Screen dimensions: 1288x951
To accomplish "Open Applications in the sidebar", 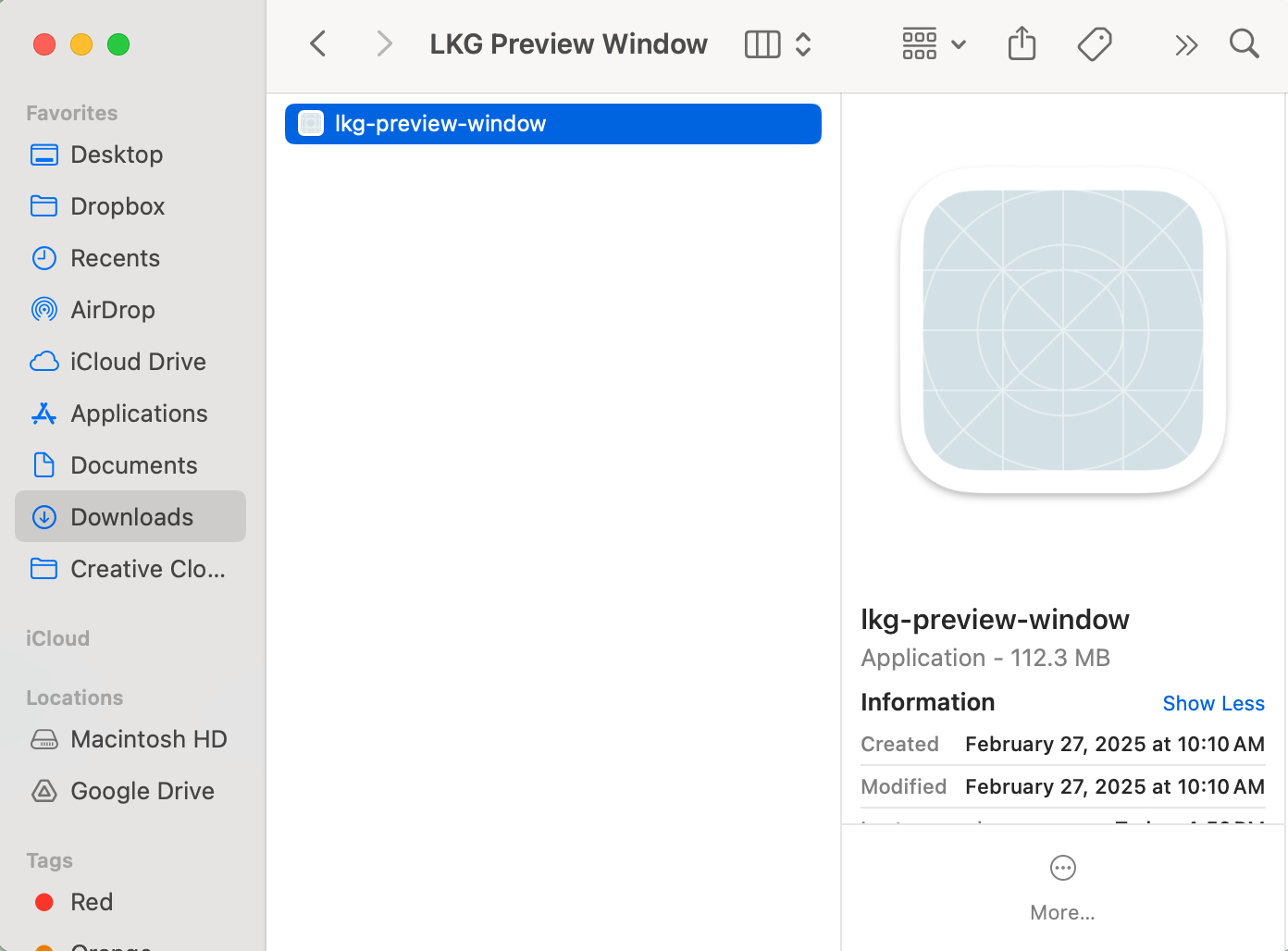I will 139,414.
